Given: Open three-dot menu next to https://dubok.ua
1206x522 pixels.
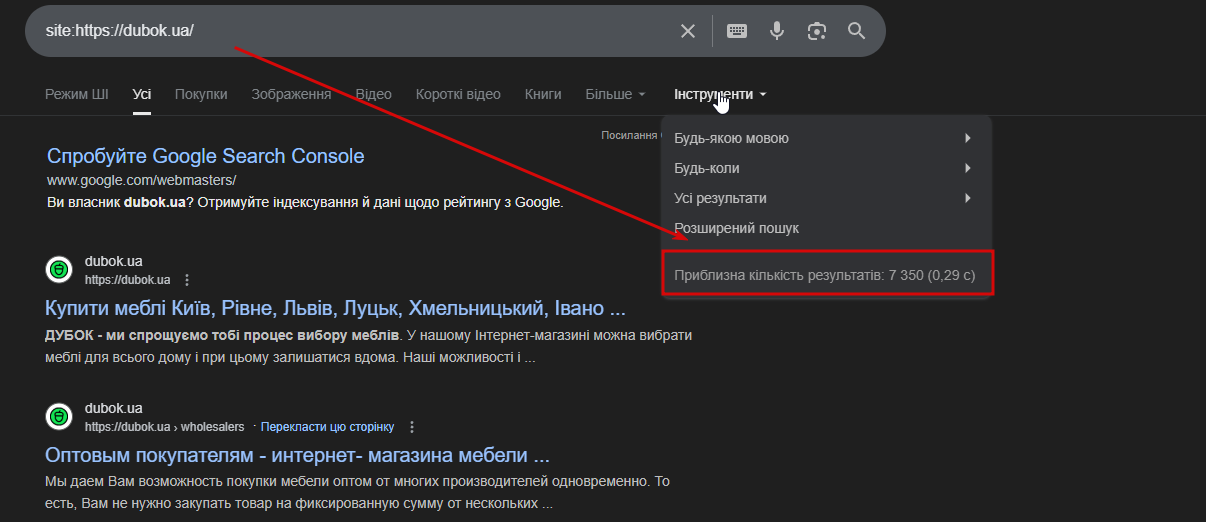Looking at the screenshot, I should (186, 280).
